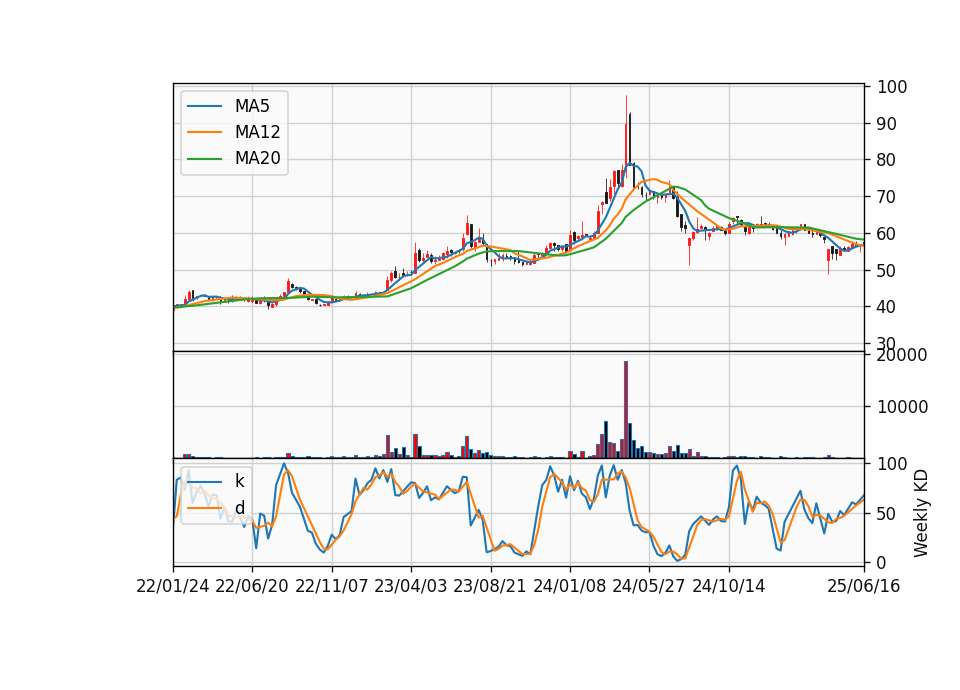Click the tallest volume bar near 20000
This screenshot has width=960, height=690.
tap(626, 410)
